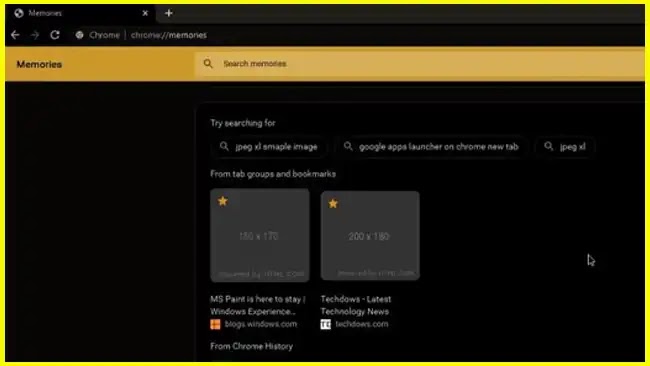
Task: Search suggestion 'jpeg xl smaple image'
Action: tap(269, 147)
